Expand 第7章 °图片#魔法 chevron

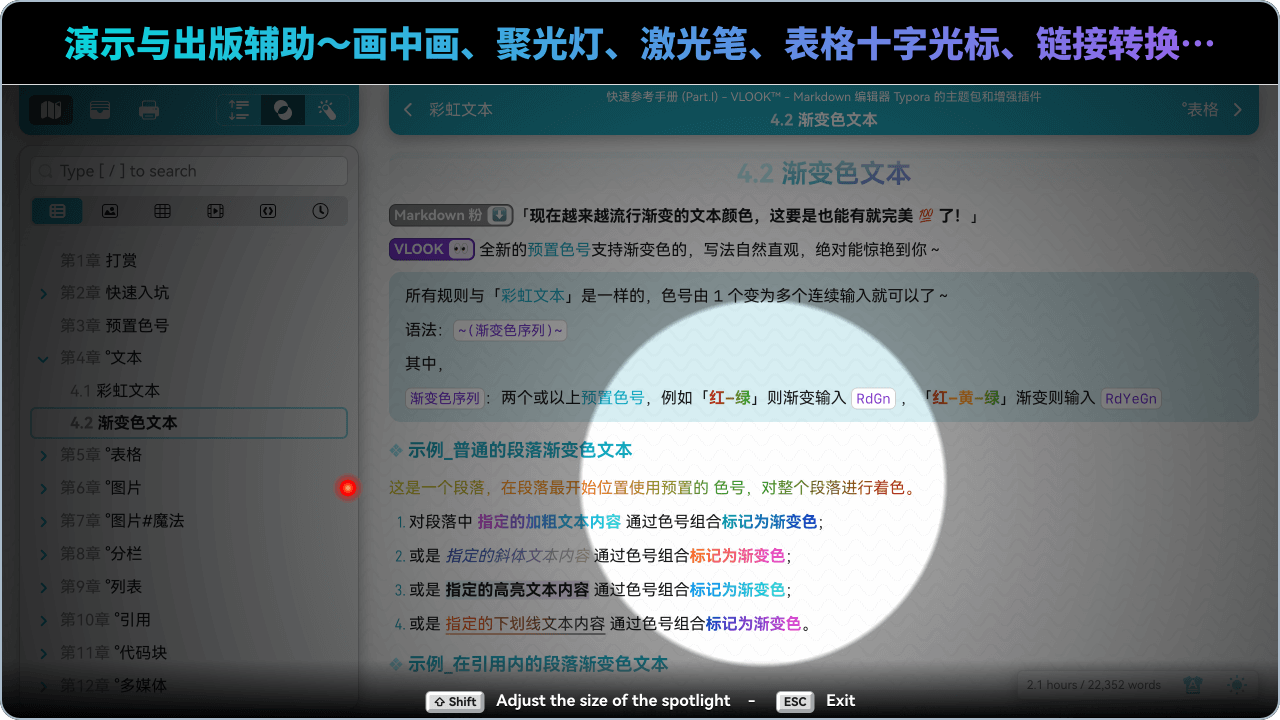click(x=43, y=521)
